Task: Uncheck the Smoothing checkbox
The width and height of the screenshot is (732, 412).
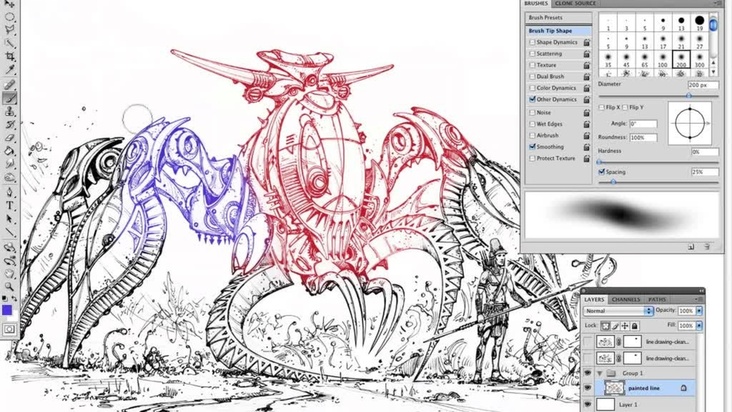Action: tap(532, 147)
